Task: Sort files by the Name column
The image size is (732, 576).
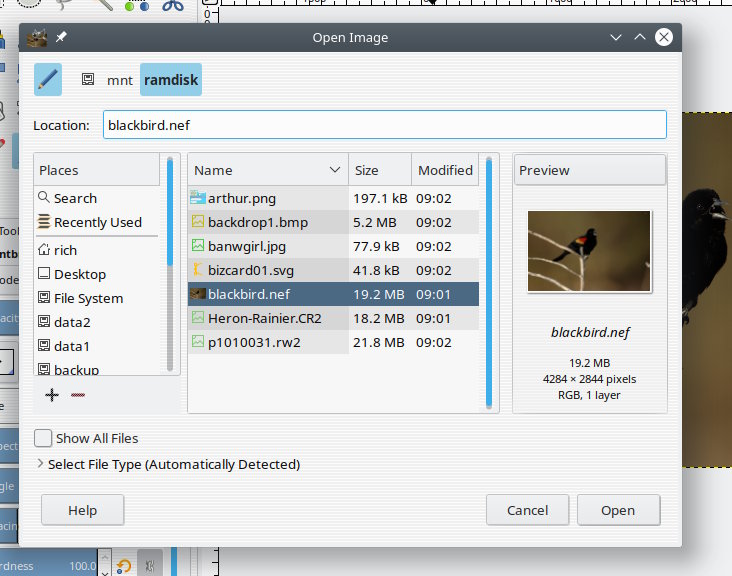Action: pyautogui.click(x=268, y=170)
